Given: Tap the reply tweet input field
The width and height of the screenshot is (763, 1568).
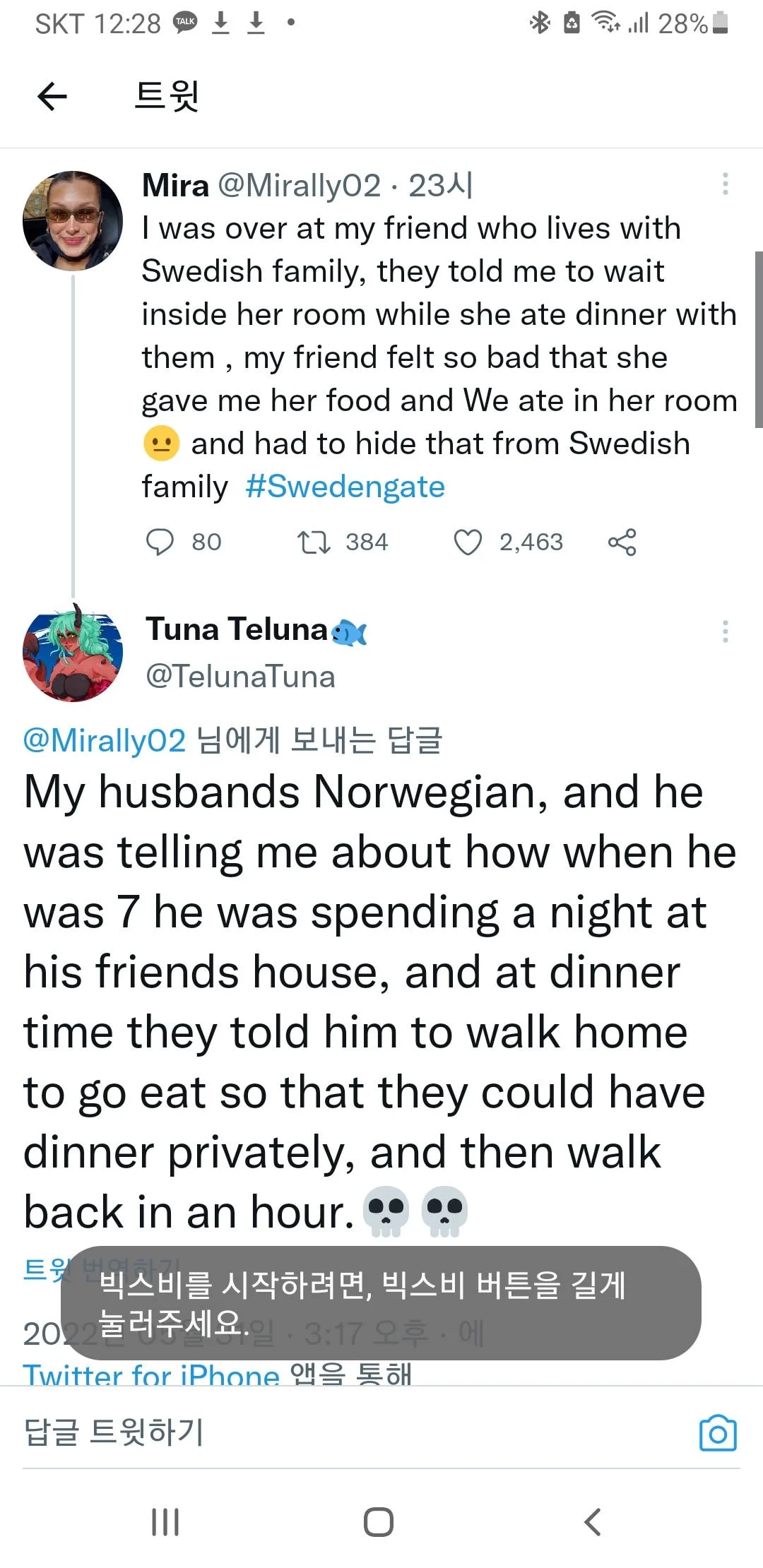Looking at the screenshot, I should pyautogui.click(x=283, y=1433).
